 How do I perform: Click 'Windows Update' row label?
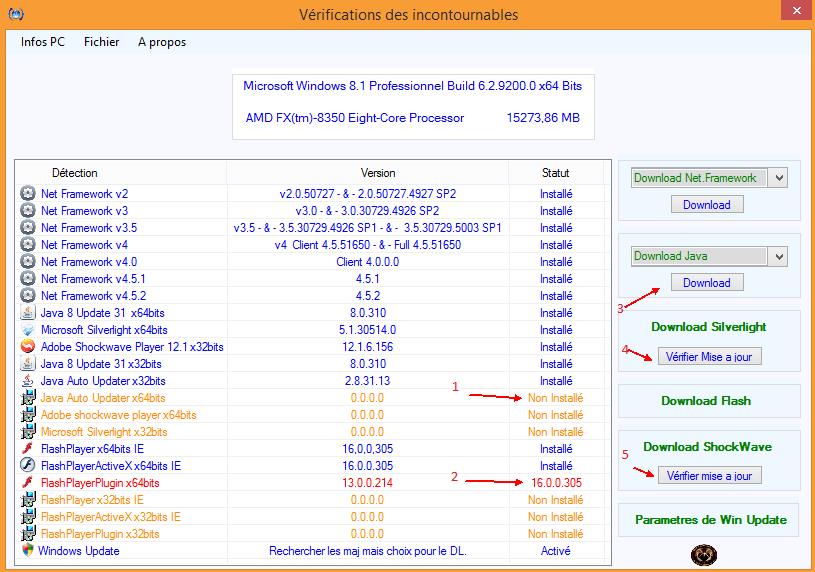pyautogui.click(x=78, y=551)
